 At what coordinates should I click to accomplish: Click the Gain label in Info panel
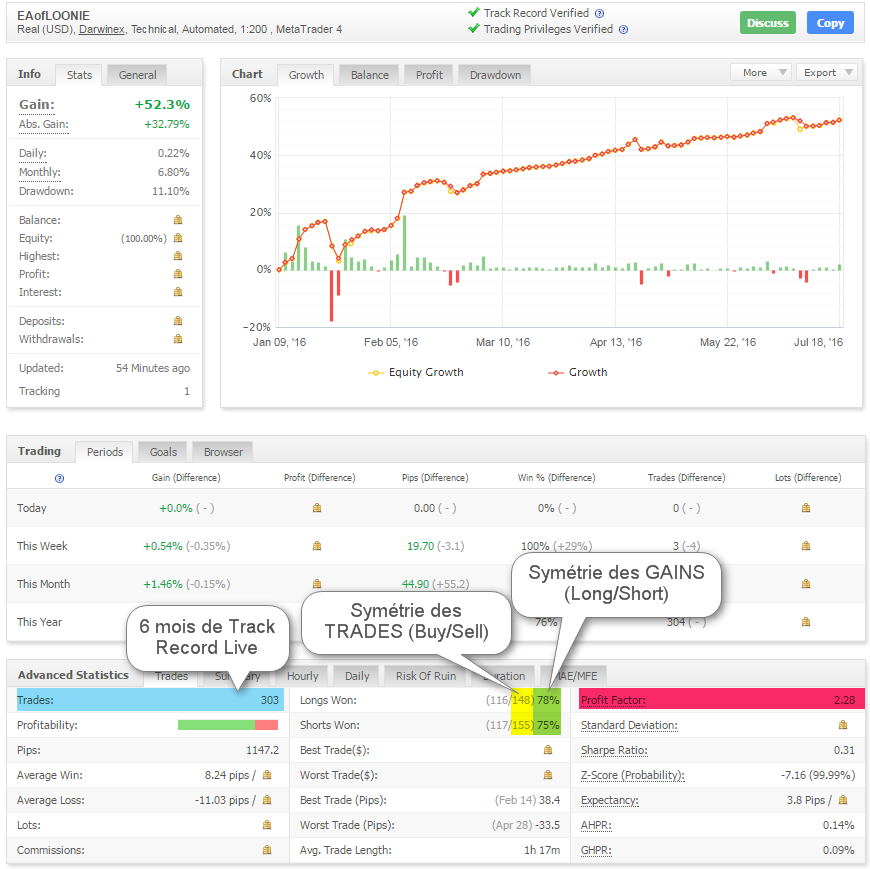point(37,104)
